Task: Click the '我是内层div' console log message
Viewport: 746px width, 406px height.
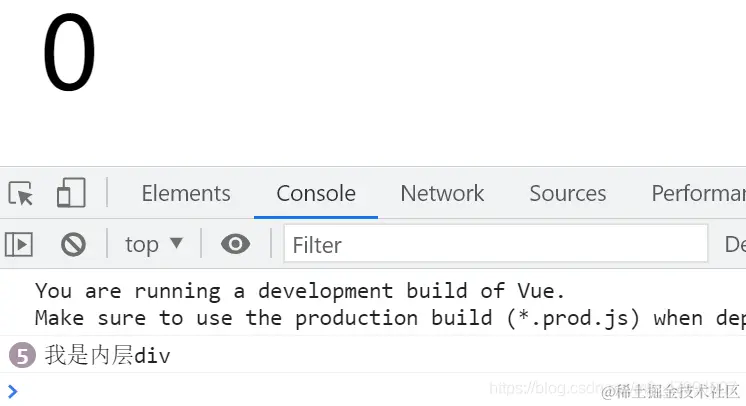Action: 108,354
